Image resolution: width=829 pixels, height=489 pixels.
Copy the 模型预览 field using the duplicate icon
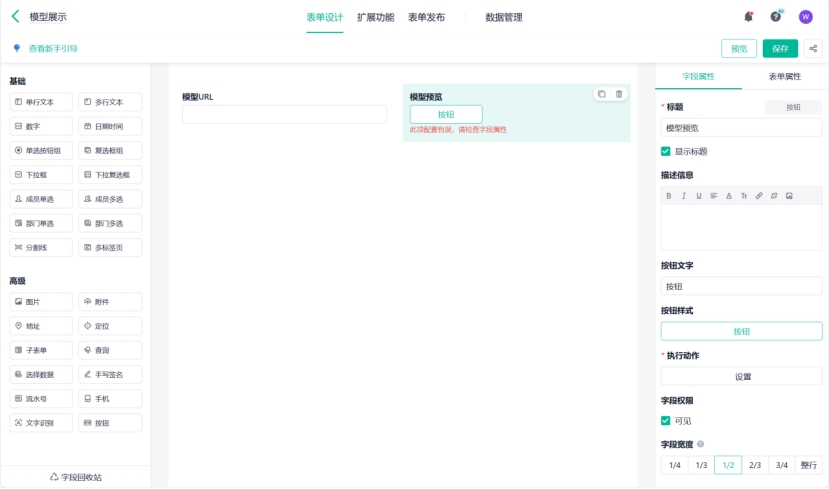(x=602, y=94)
